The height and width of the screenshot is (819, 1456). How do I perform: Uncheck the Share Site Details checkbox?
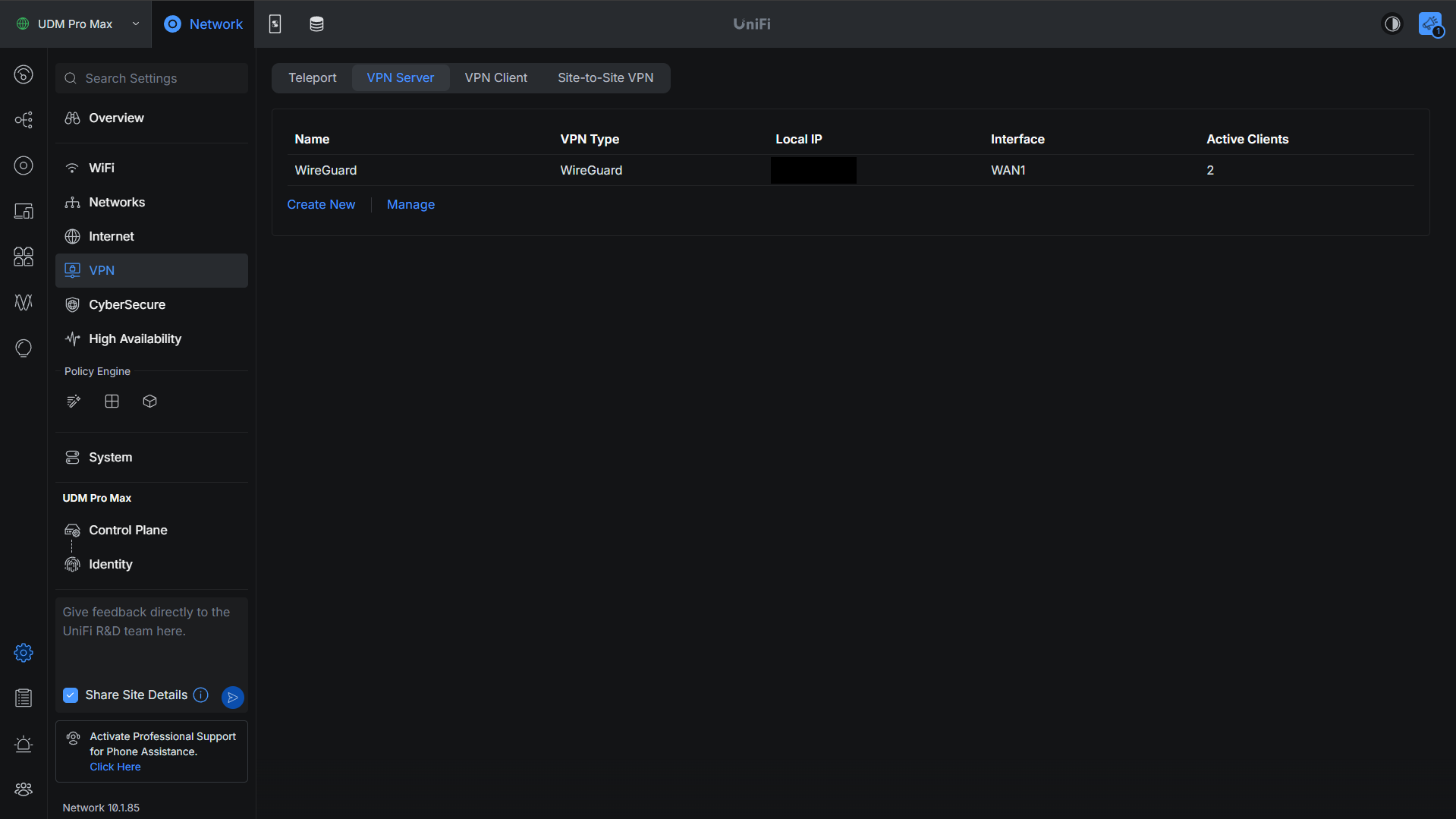71,695
